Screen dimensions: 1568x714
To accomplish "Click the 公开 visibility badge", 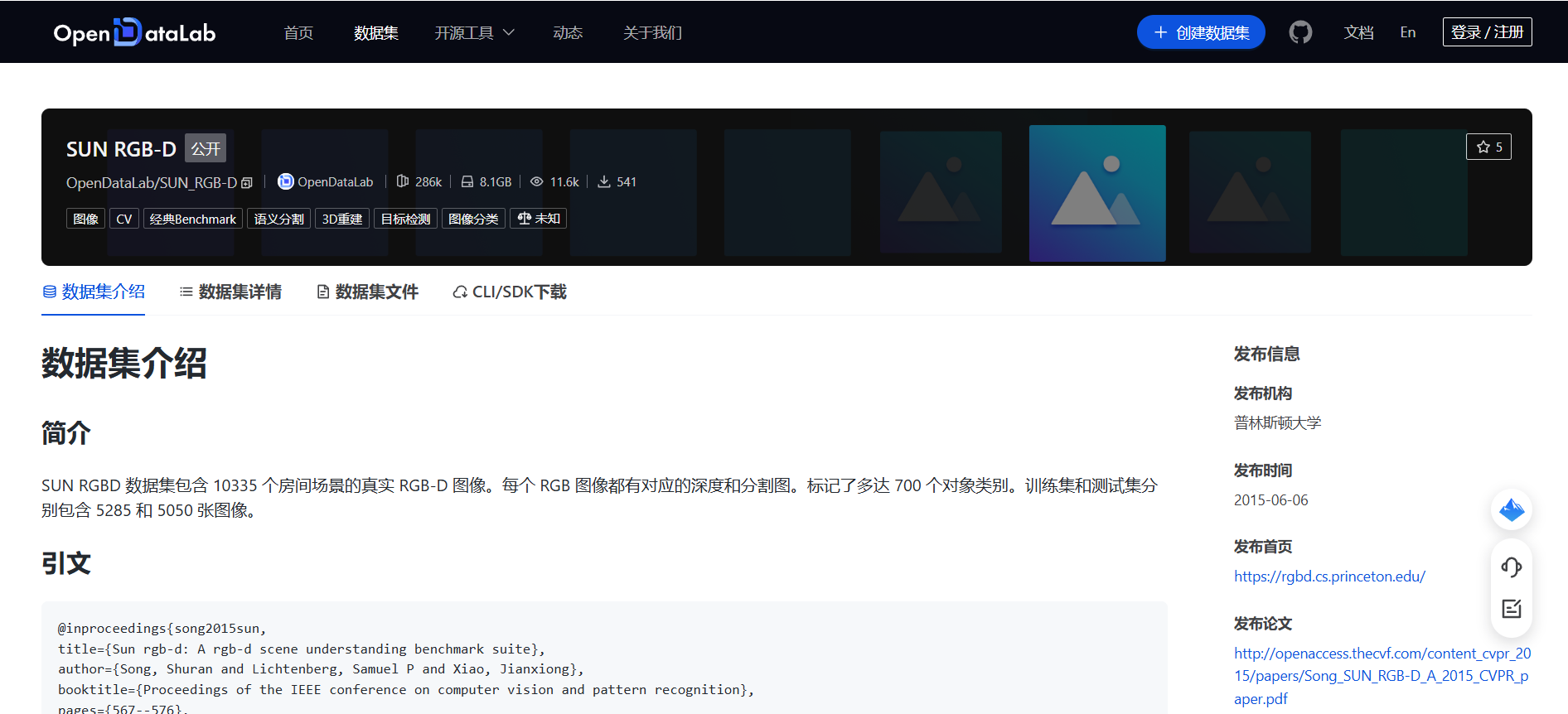I will click(206, 148).
